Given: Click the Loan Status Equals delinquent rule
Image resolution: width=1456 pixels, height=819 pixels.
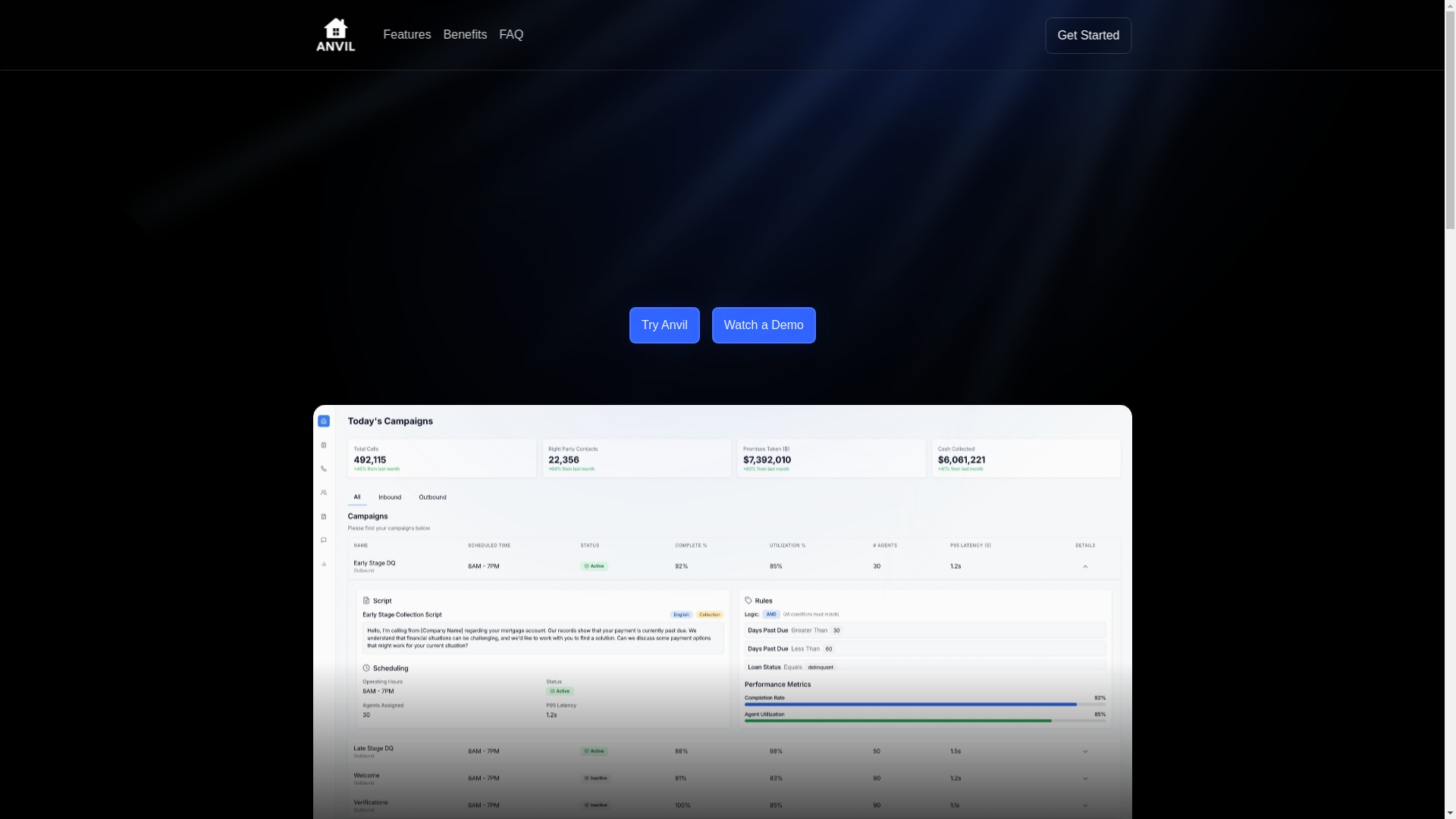Looking at the screenshot, I should pyautogui.click(x=925, y=667).
